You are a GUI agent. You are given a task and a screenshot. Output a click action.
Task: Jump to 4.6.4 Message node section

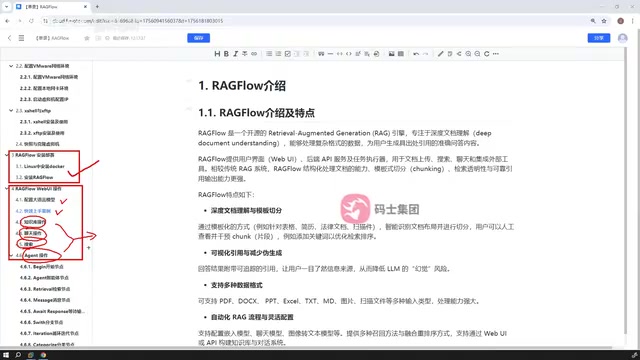pos(45,300)
